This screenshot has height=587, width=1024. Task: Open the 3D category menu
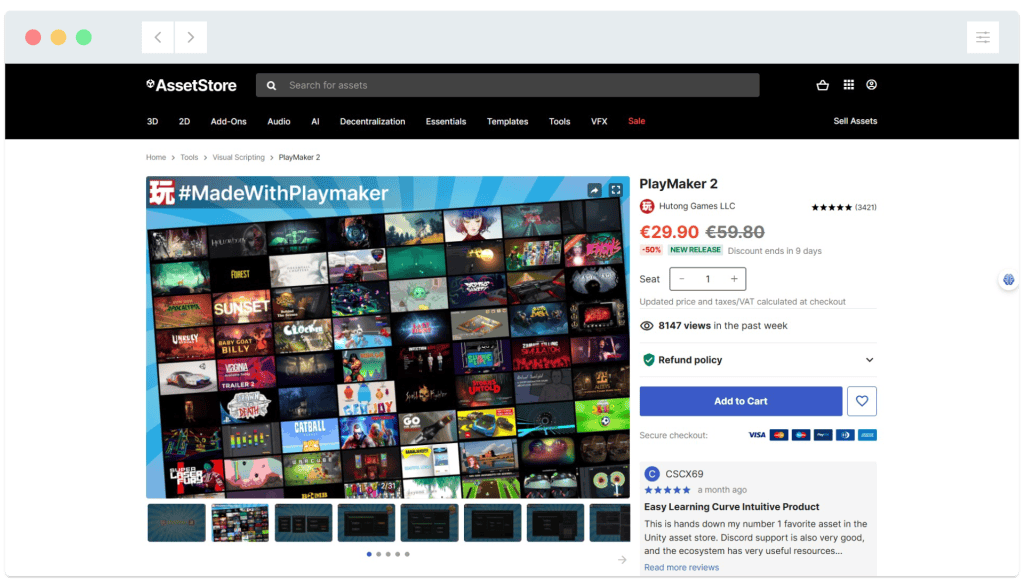click(x=152, y=121)
